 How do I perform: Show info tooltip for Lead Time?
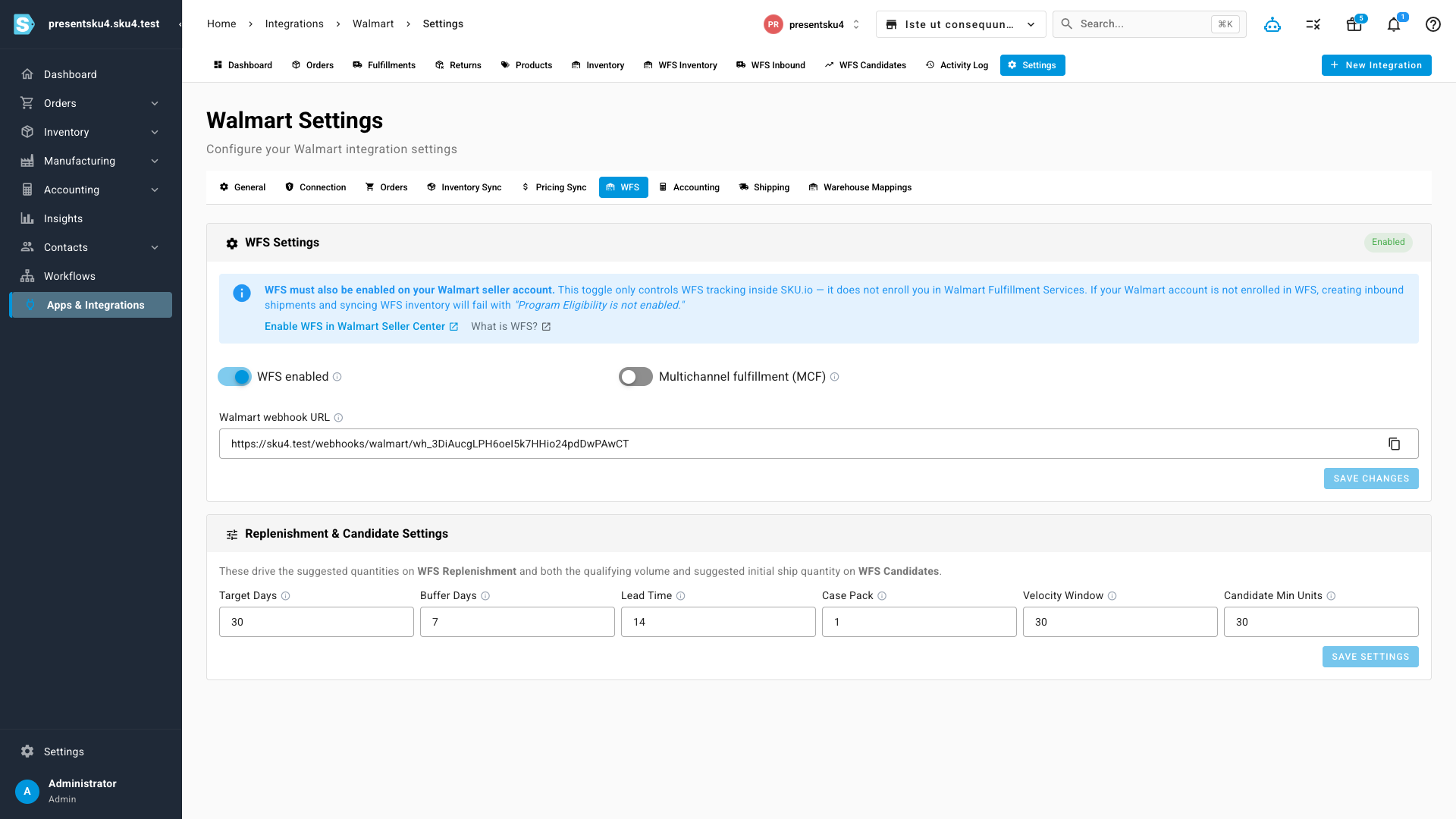tap(681, 596)
